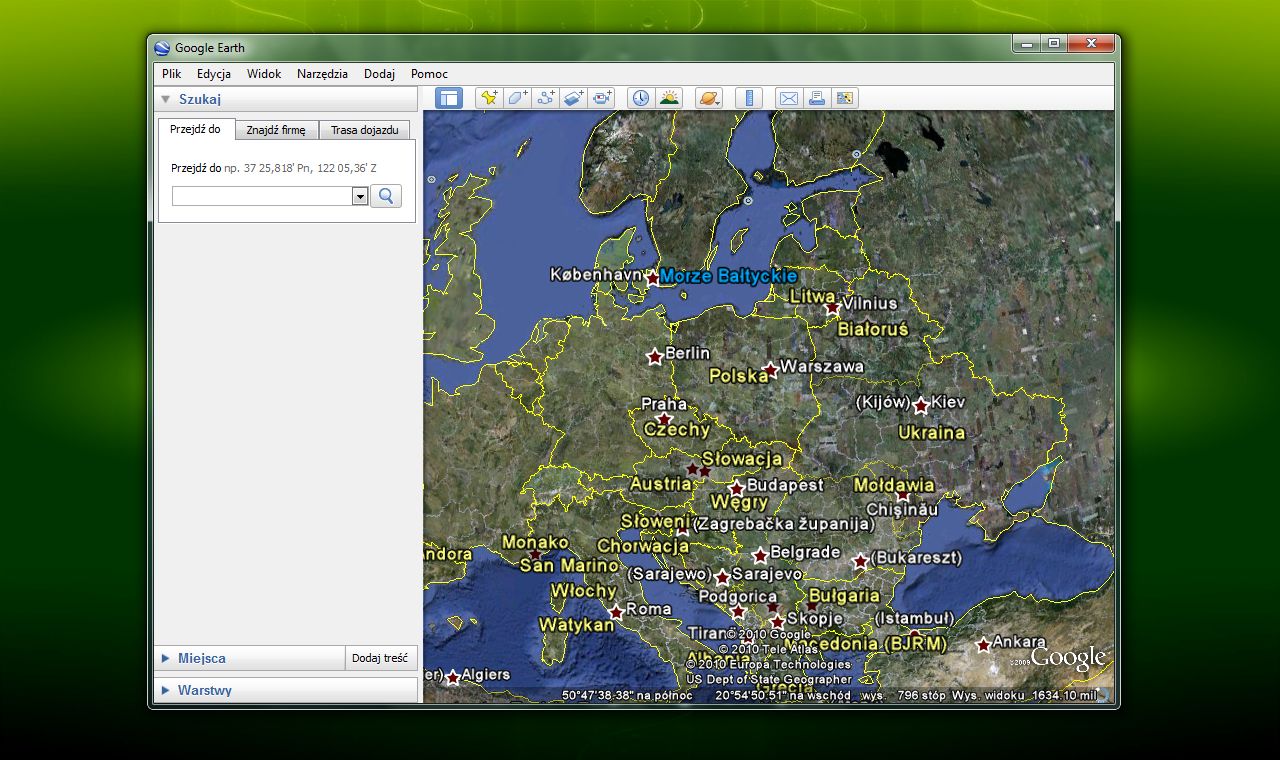The height and width of the screenshot is (760, 1280).
Task: Click the Mołdawia country label
Action: click(894, 484)
